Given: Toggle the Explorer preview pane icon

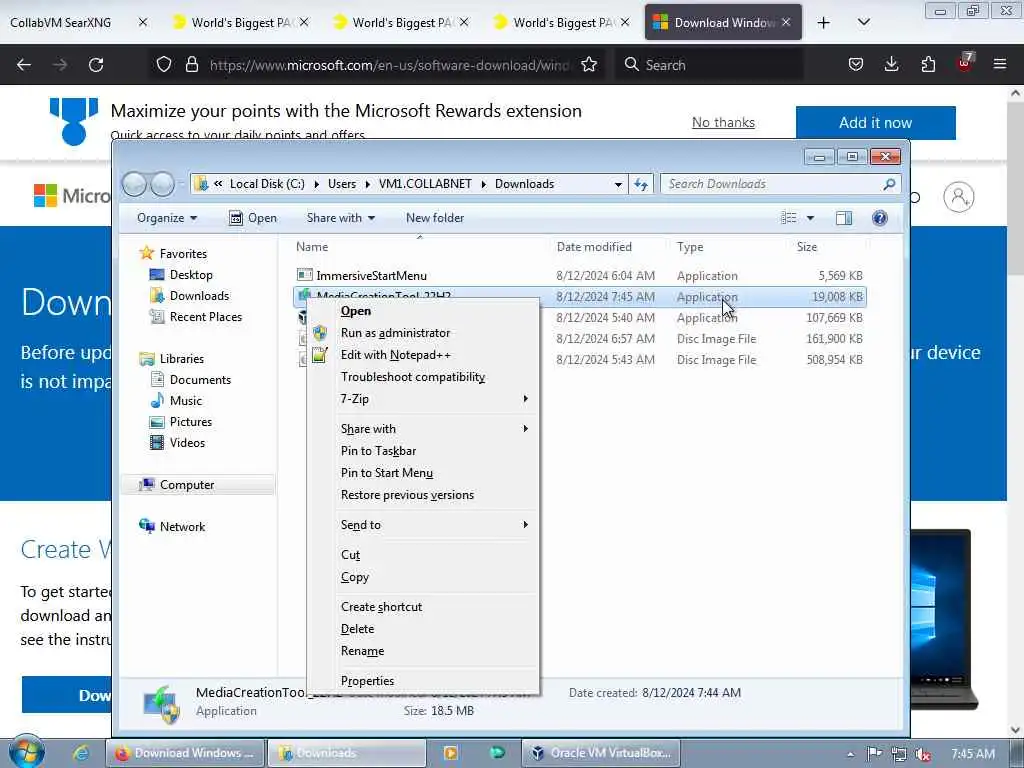Looking at the screenshot, I should [844, 218].
